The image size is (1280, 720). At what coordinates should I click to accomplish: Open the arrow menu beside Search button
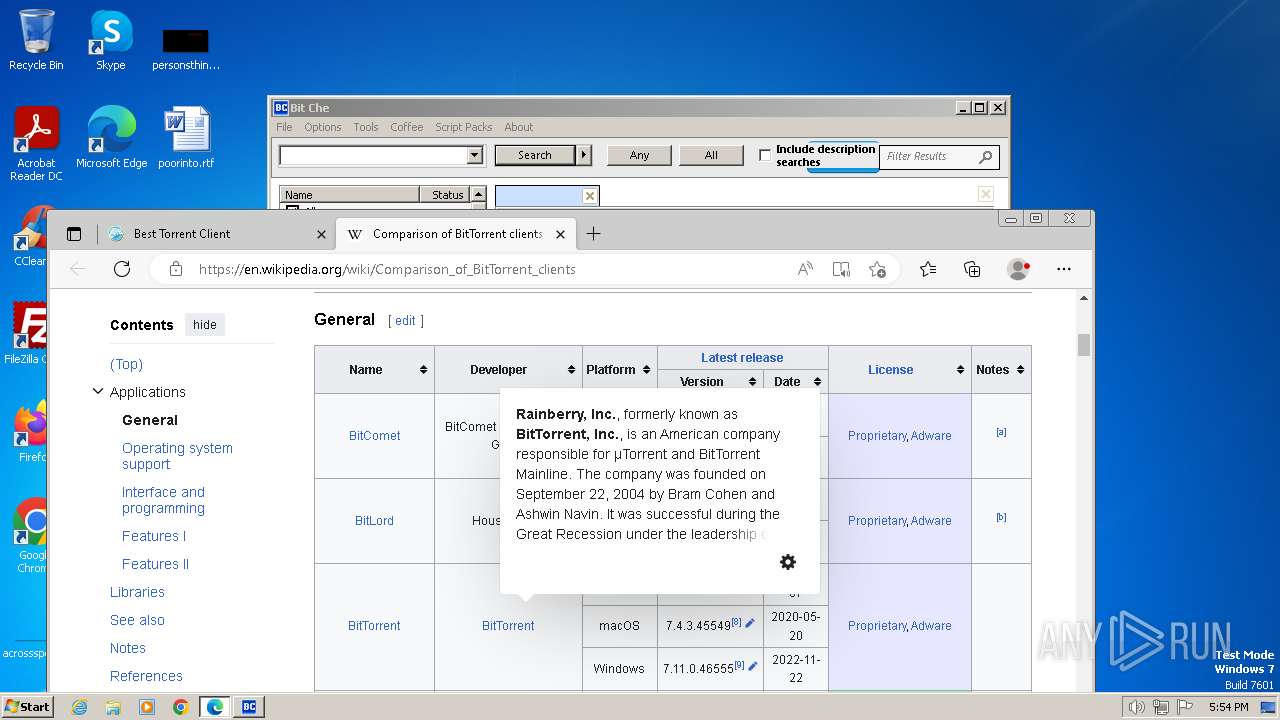(x=584, y=155)
